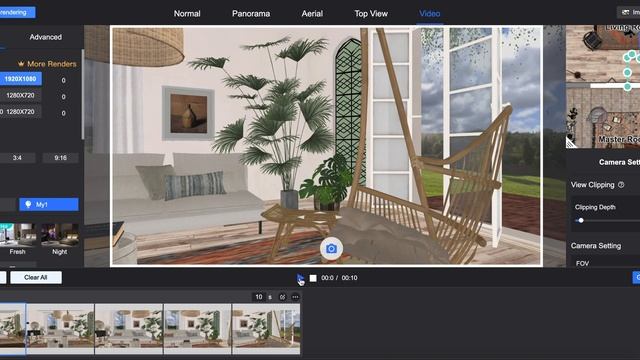Viewport: 640px width, 360px height.
Task: Select the third timeline keyframe thumbnail
Action: (x=129, y=329)
